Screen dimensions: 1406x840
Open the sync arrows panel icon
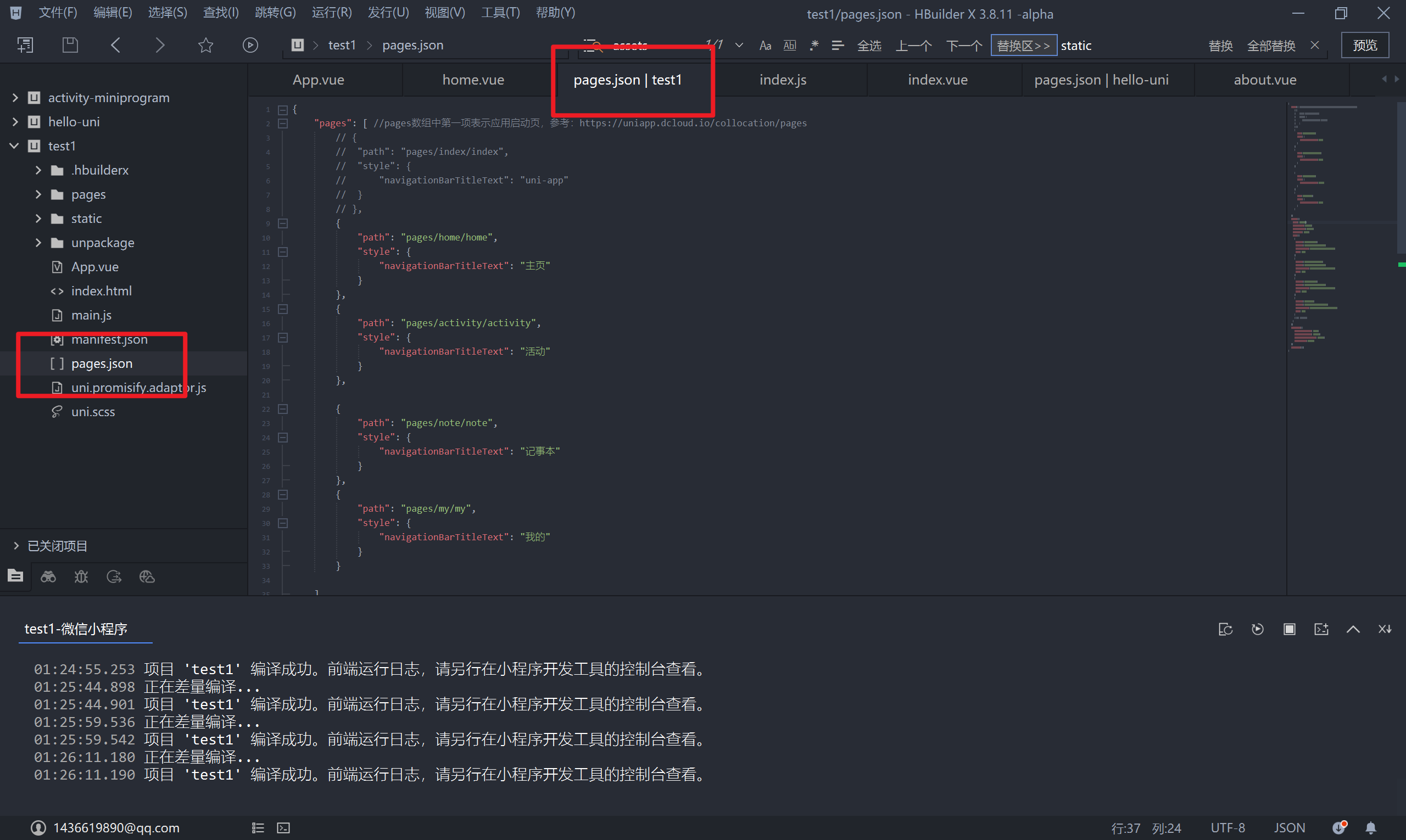coord(114,576)
